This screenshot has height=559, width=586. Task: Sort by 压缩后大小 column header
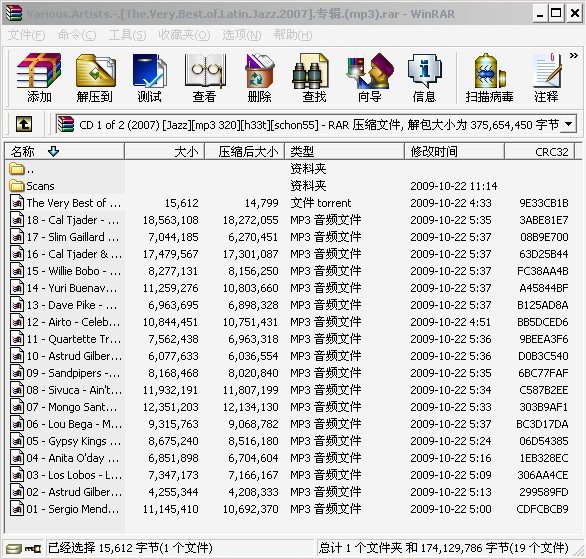[x=244, y=151]
